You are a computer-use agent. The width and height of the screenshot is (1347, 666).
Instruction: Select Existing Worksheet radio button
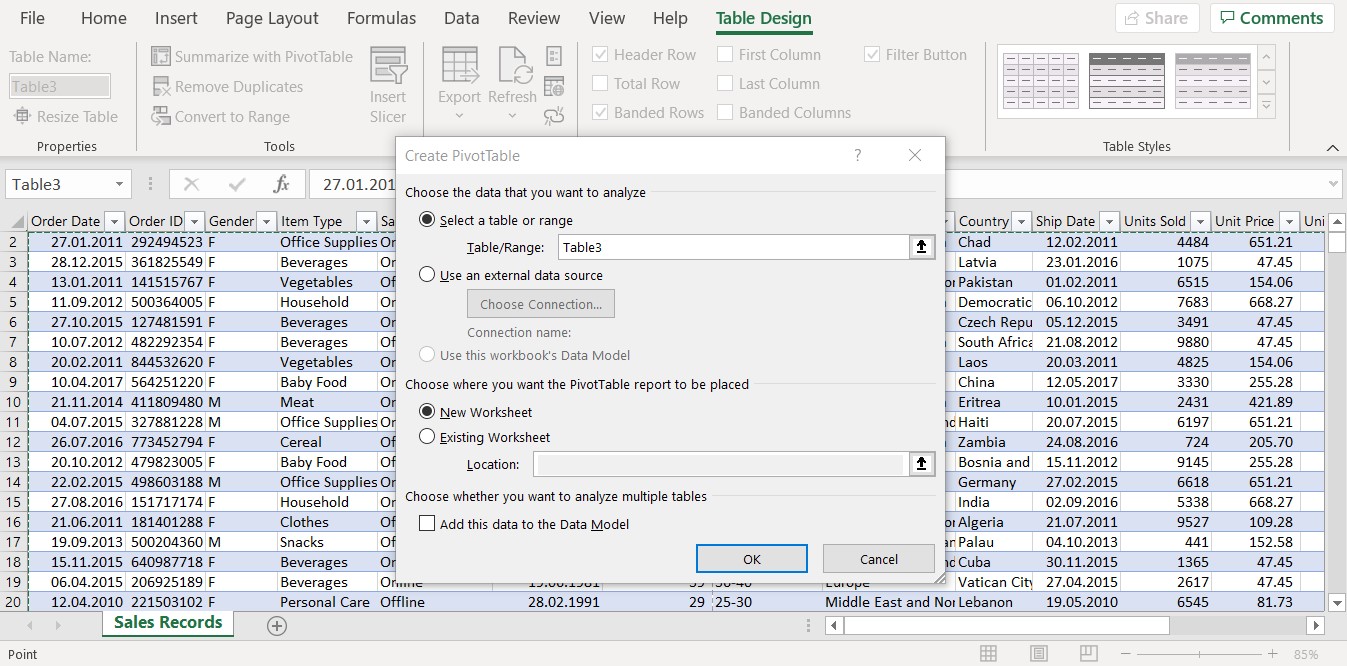(x=427, y=437)
